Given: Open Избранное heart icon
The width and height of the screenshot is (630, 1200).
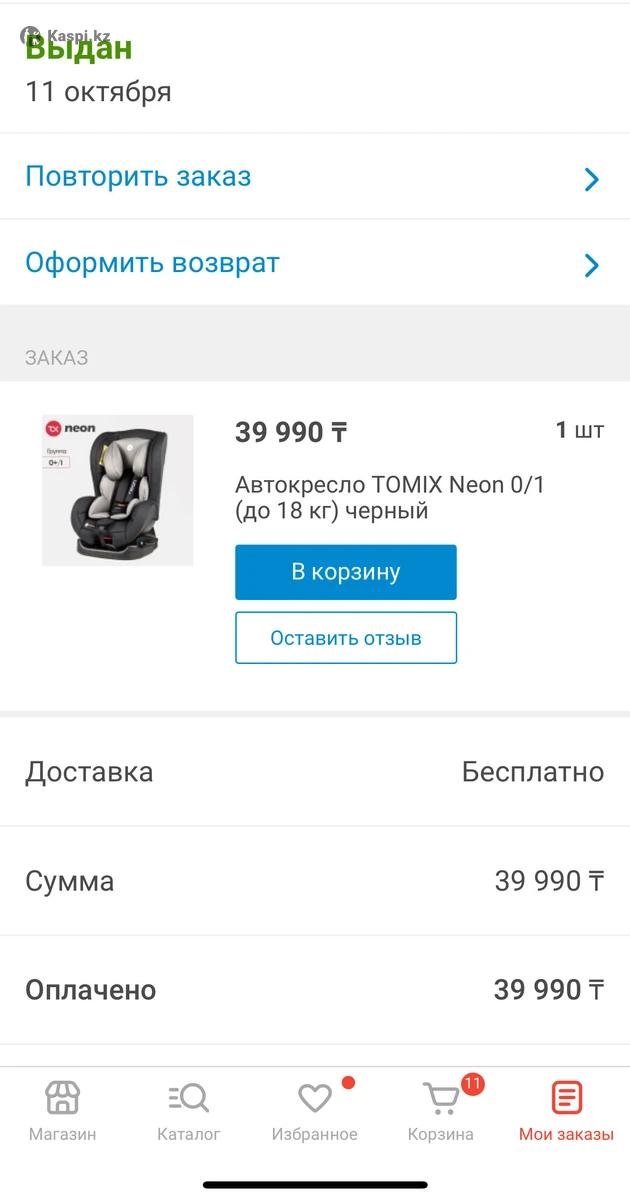Looking at the screenshot, I should click(315, 1098).
